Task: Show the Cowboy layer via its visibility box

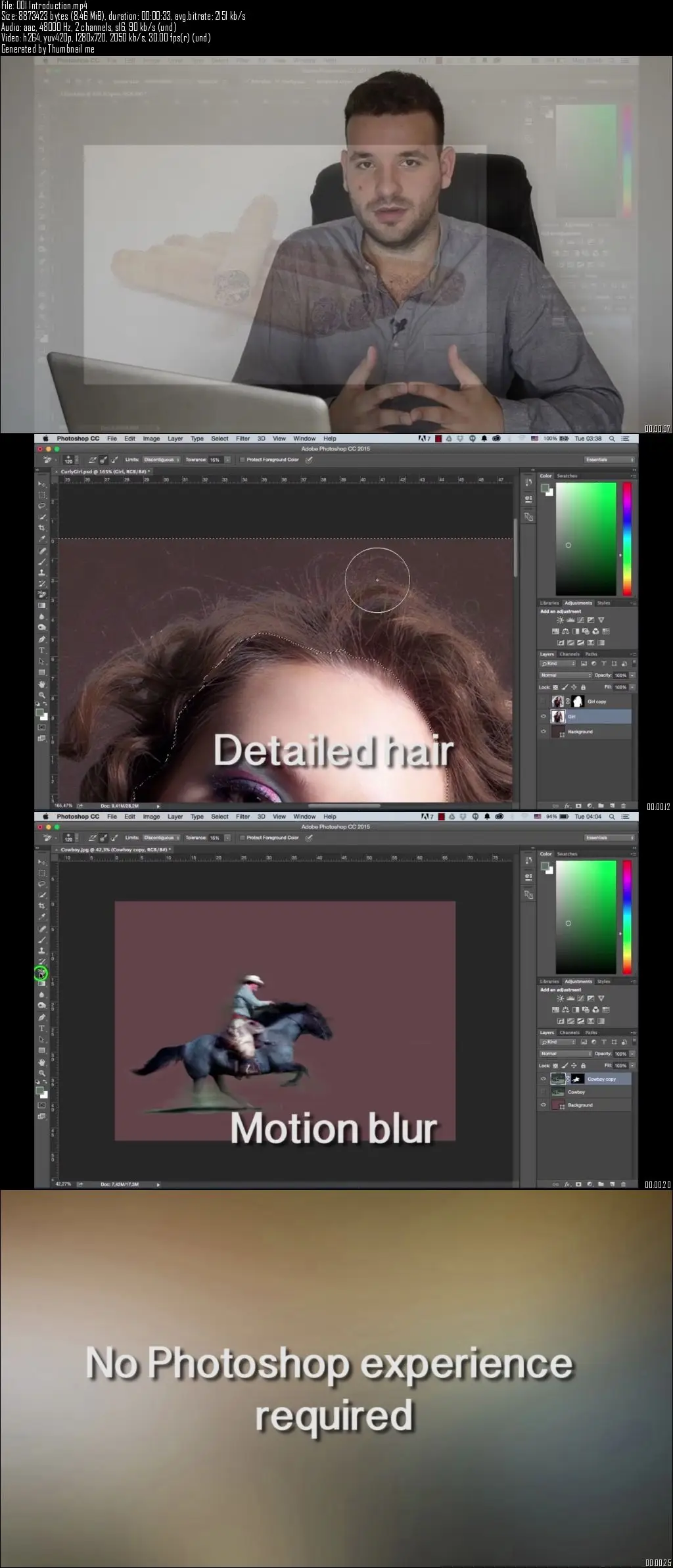Action: [x=544, y=1092]
